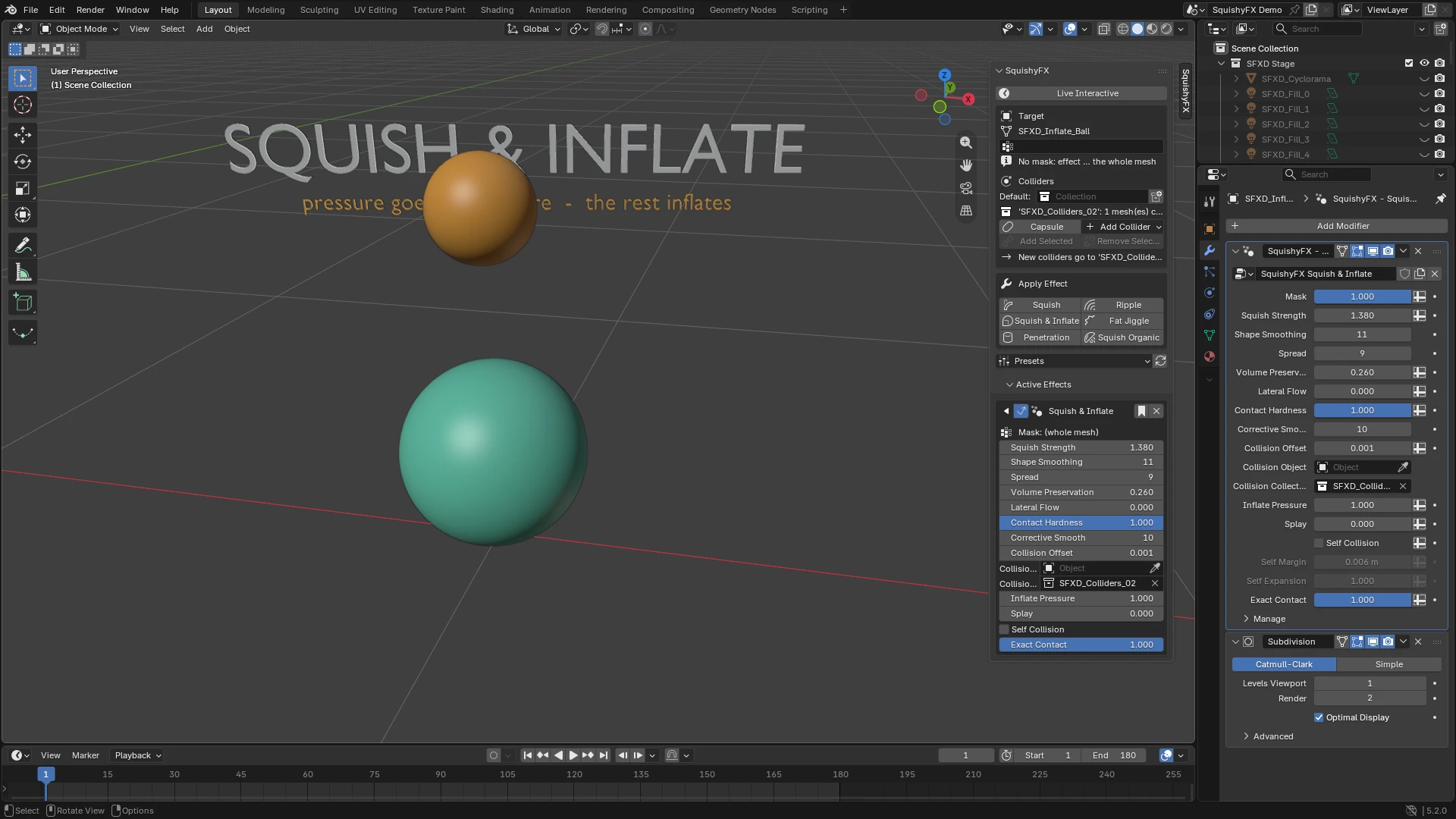Switch orthographic/perspective grid icon
This screenshot has height=819, width=1456.
coord(965,211)
